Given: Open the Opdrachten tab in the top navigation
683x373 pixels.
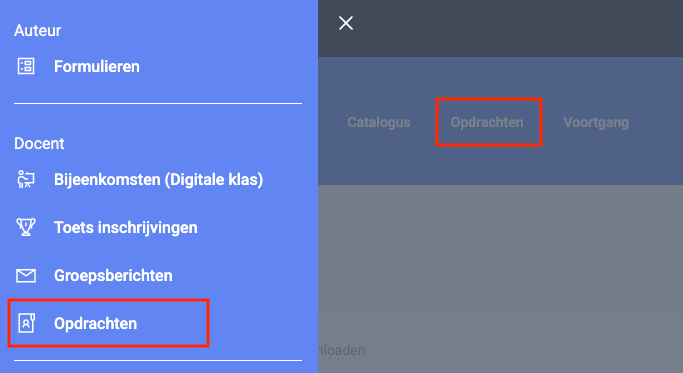Looking at the screenshot, I should (487, 122).
